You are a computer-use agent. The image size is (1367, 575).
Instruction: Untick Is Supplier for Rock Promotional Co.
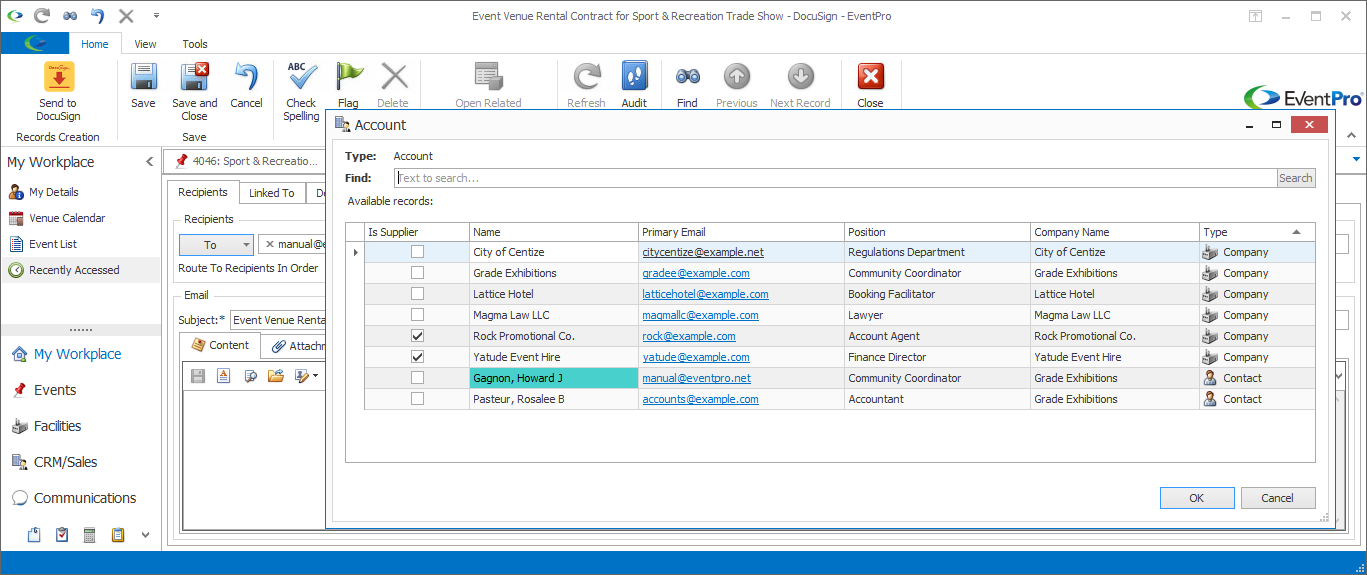(417, 336)
